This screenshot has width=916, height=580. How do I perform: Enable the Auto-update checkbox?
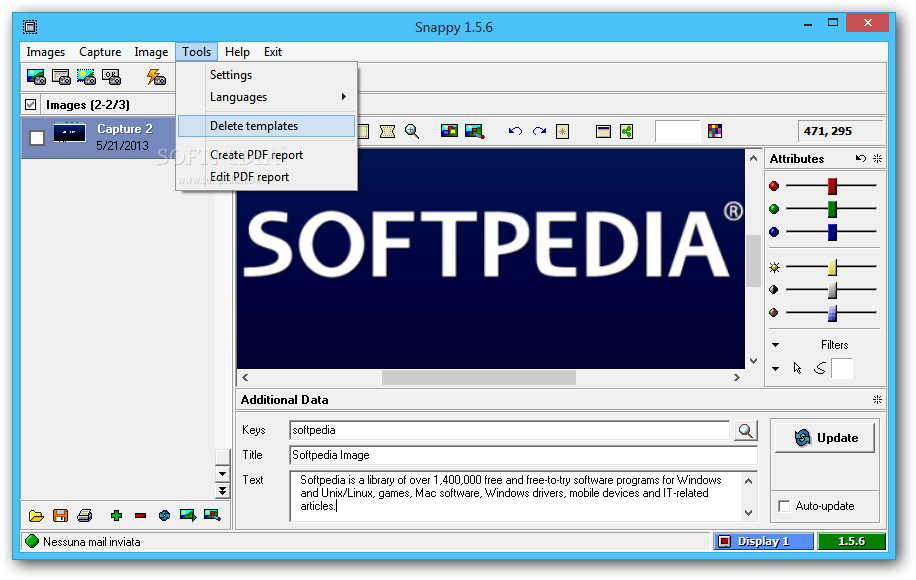pos(784,506)
